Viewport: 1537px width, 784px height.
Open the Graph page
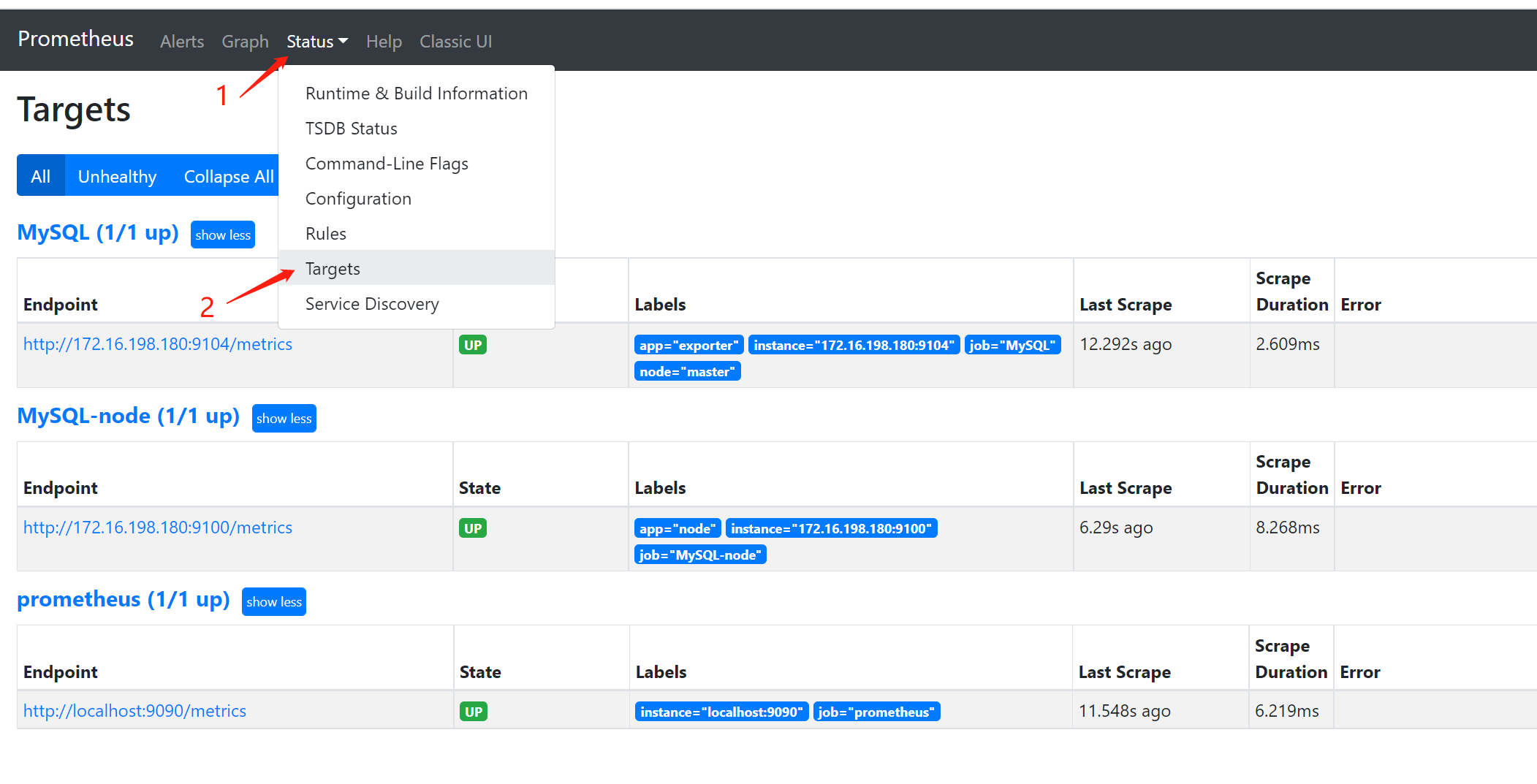(x=245, y=42)
